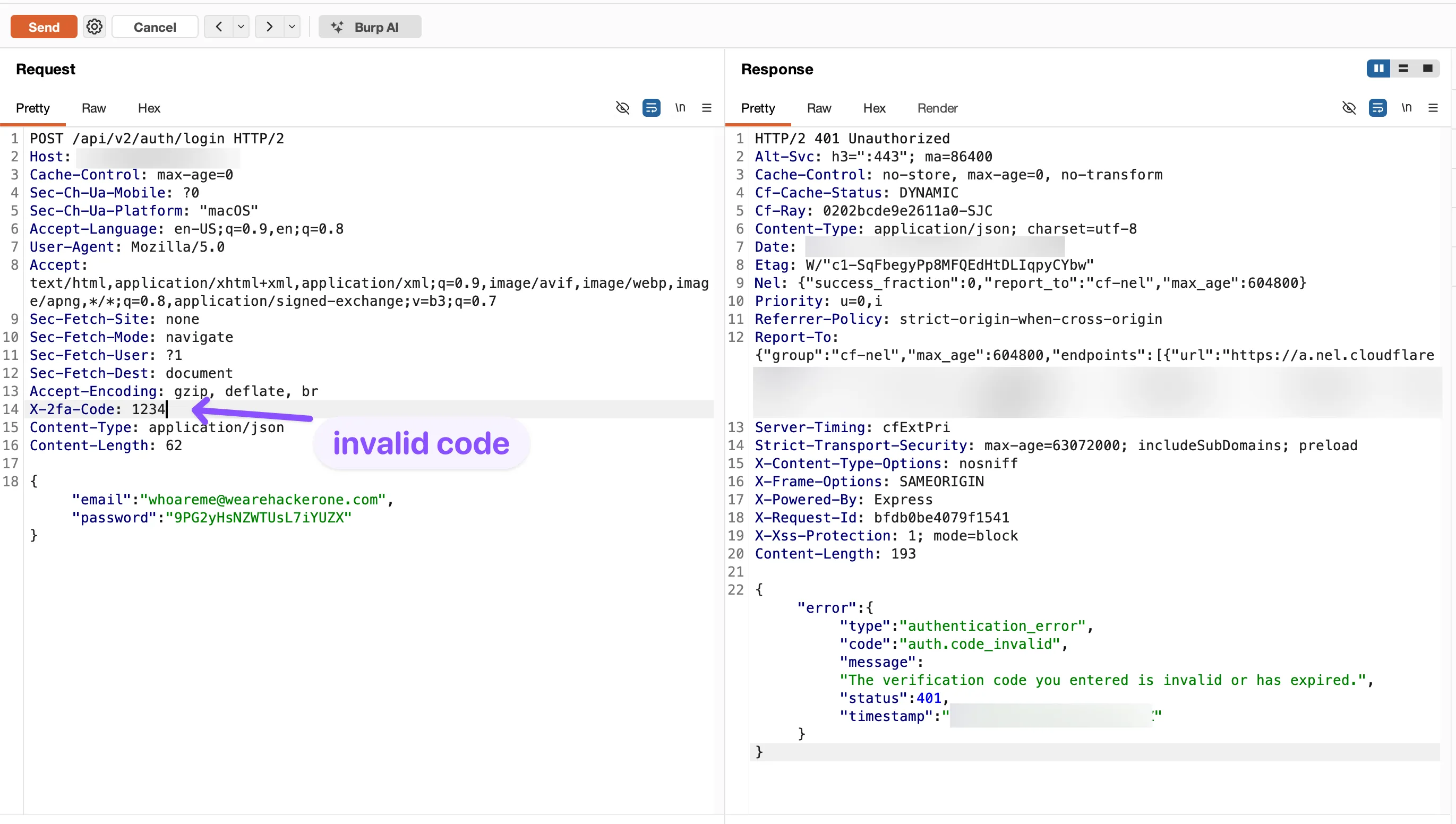
Task: Open the back-navigation history dropdown
Action: point(241,26)
